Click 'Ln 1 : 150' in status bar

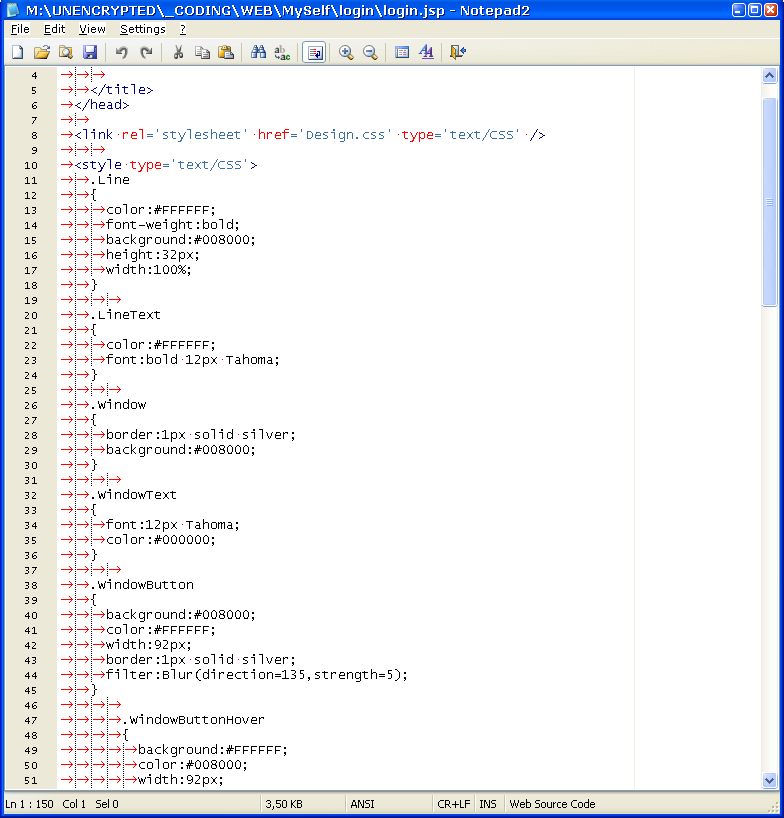click(29, 804)
